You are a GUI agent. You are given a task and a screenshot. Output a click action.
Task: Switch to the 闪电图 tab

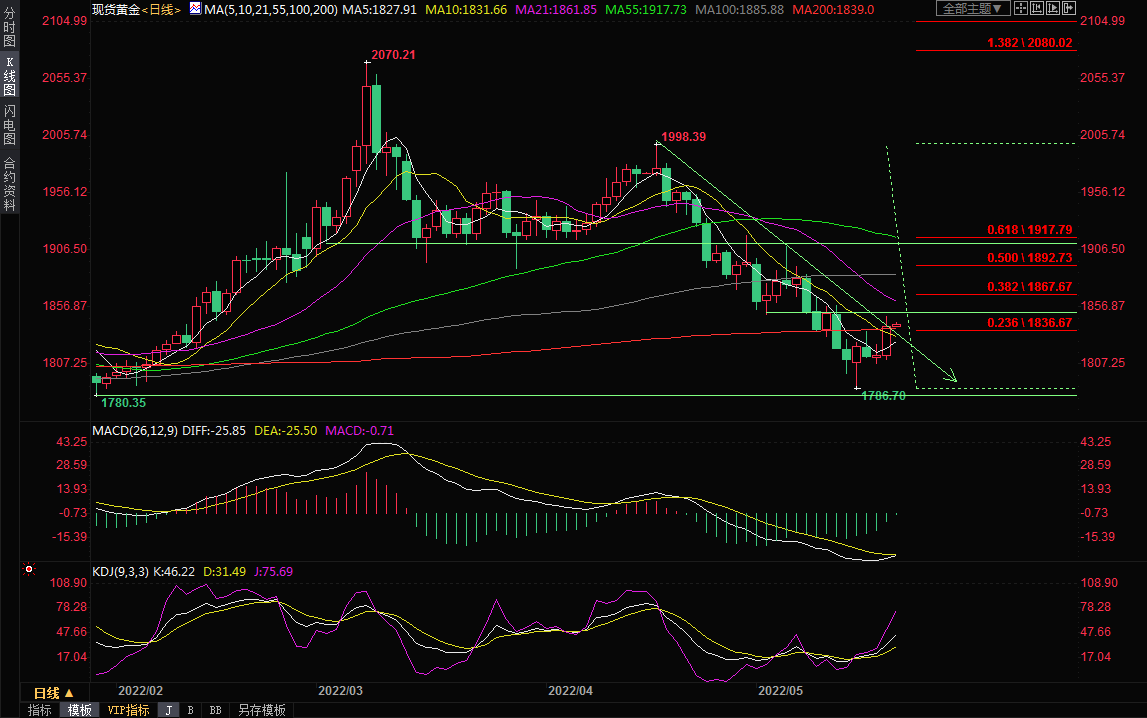tap(9, 124)
